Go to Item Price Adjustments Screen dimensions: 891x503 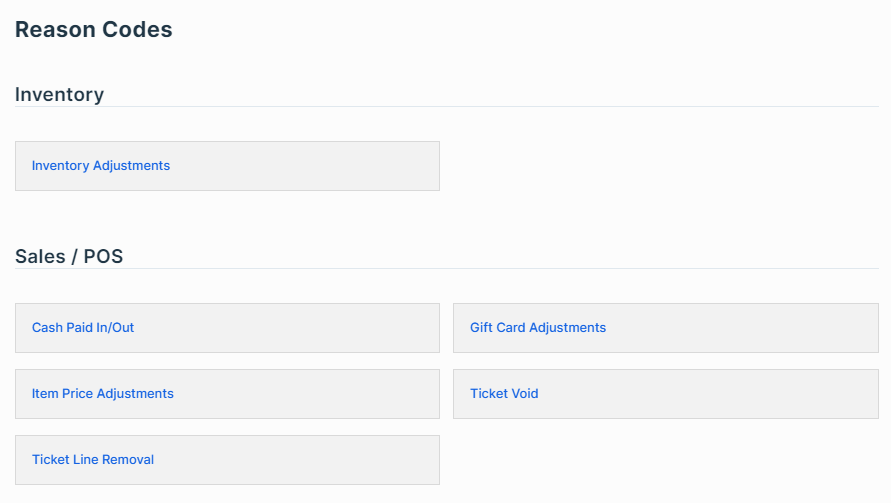102,393
